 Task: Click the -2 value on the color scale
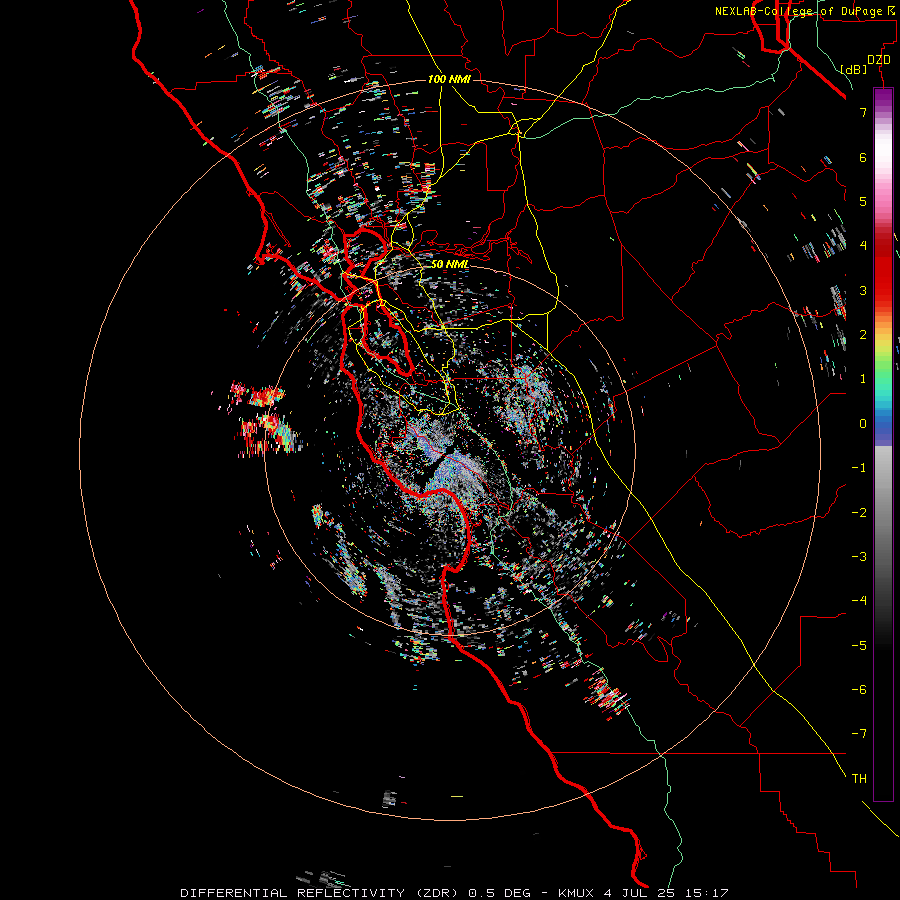pyautogui.click(x=859, y=513)
